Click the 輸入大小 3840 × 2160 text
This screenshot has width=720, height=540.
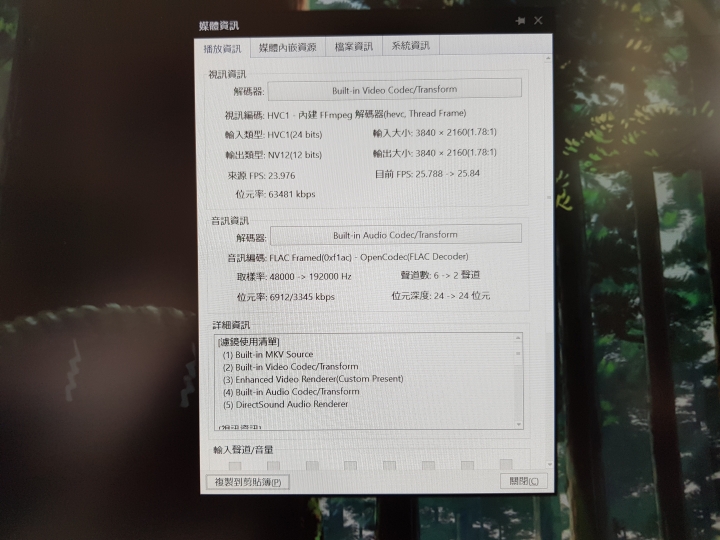(434, 133)
